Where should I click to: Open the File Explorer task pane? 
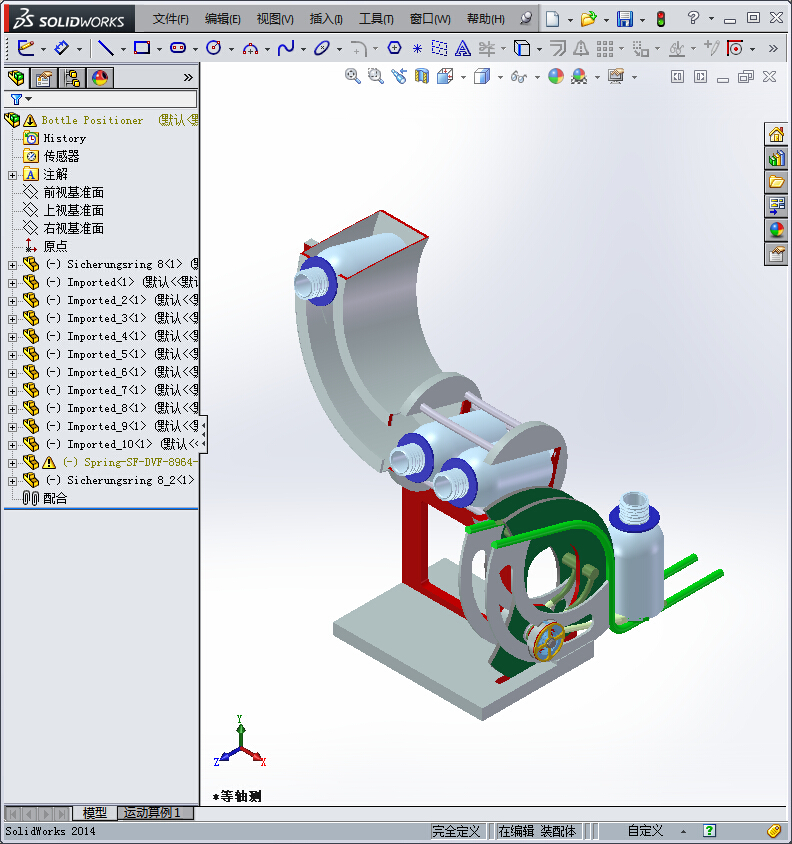click(x=776, y=182)
